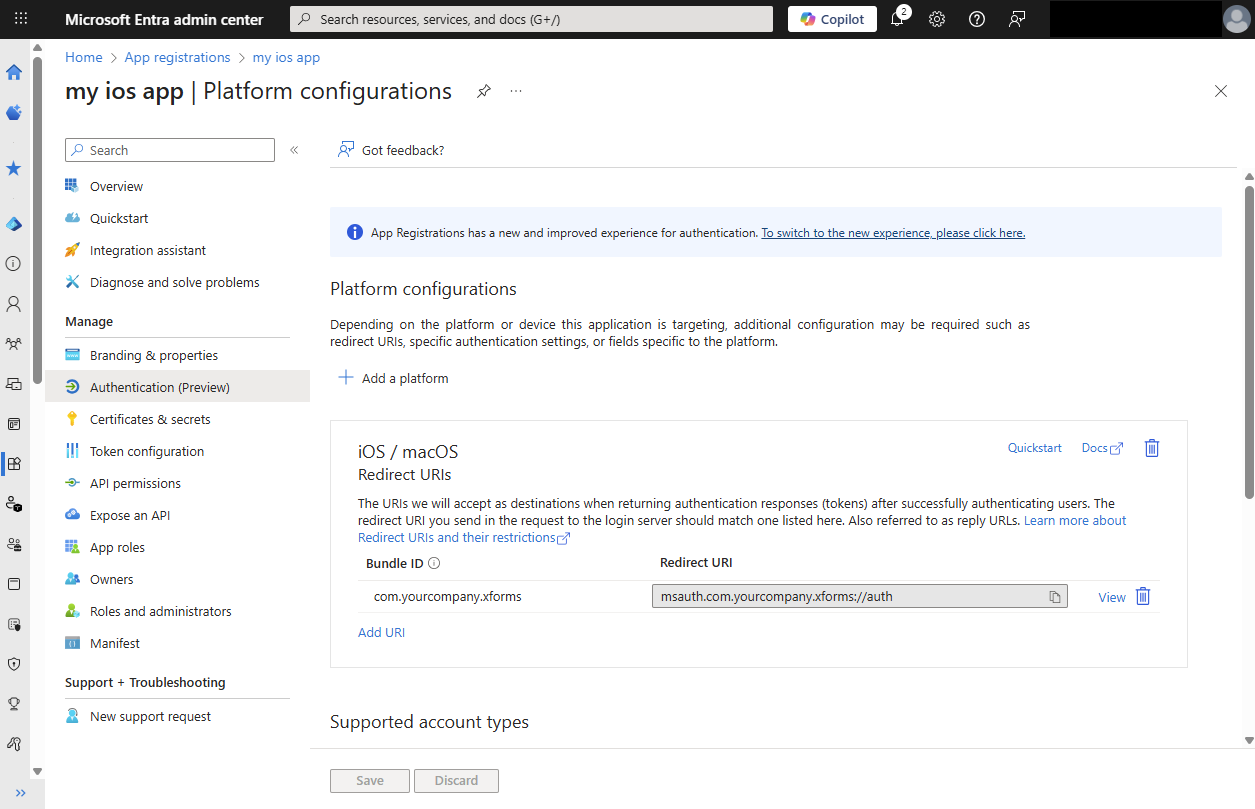The image size is (1255, 809).
Task: Go to Home breadcrumb
Action: pos(84,57)
